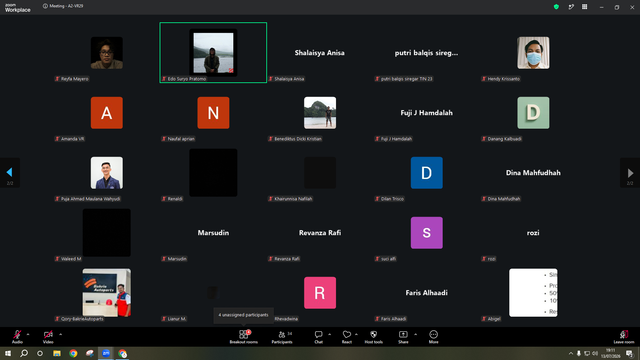Click icon left of the grid view icon

point(571,7)
